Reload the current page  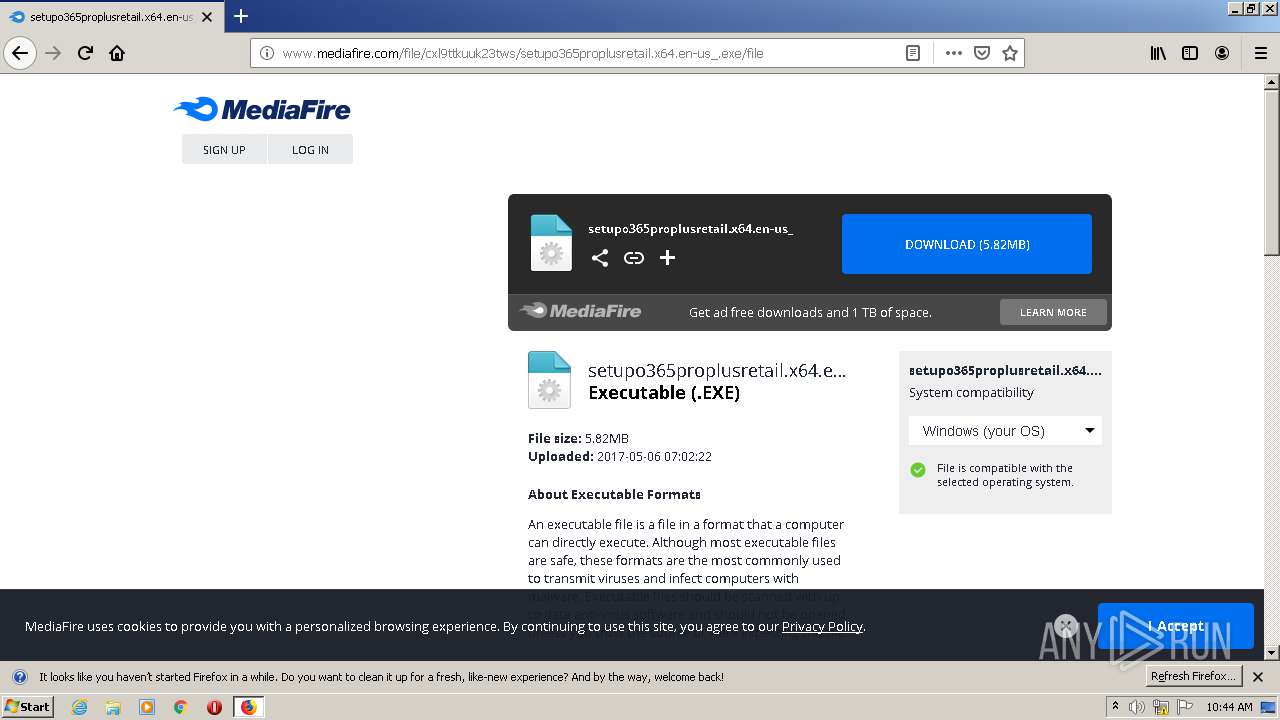pyautogui.click(x=85, y=53)
